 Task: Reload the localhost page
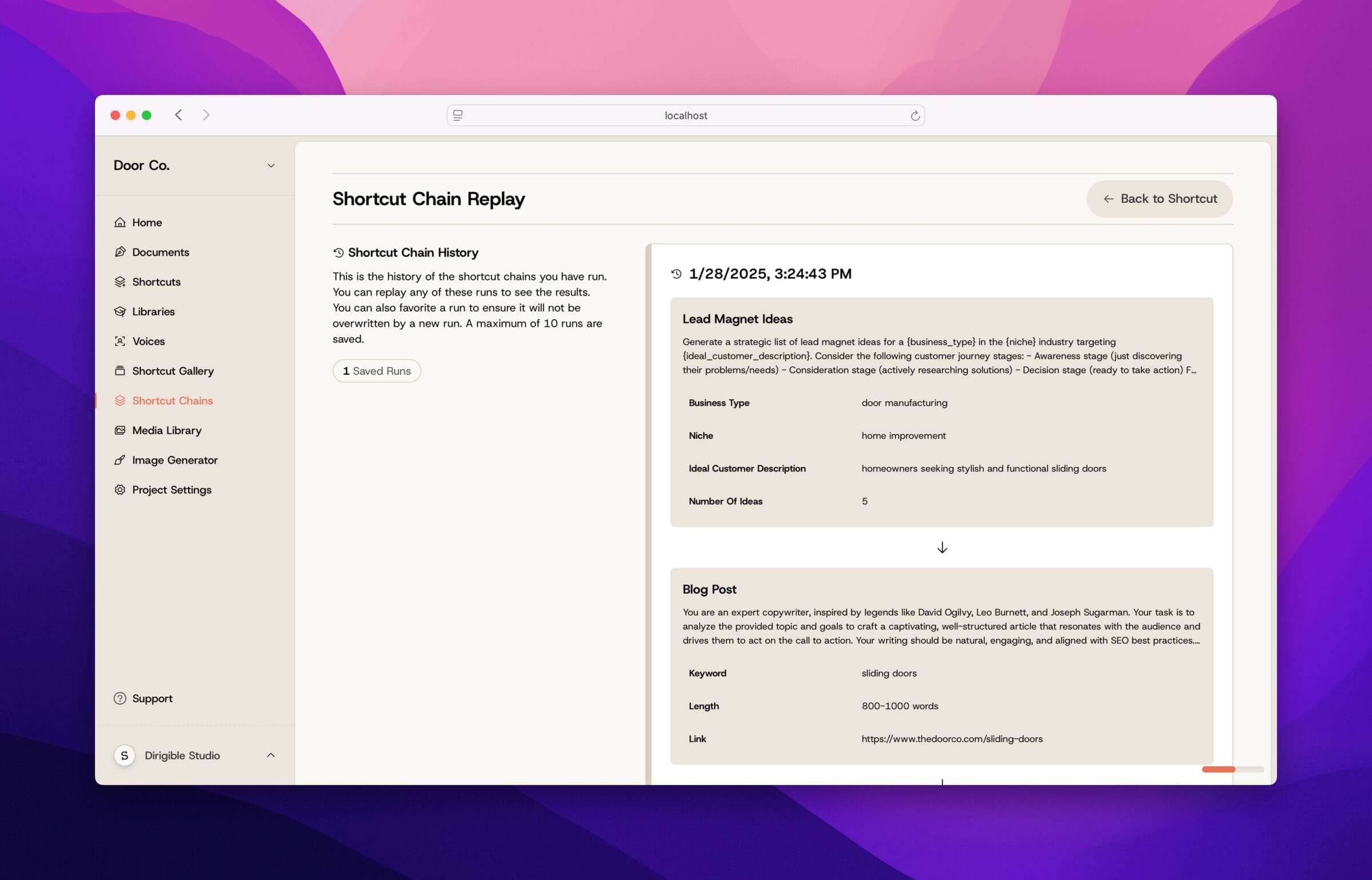click(x=915, y=115)
